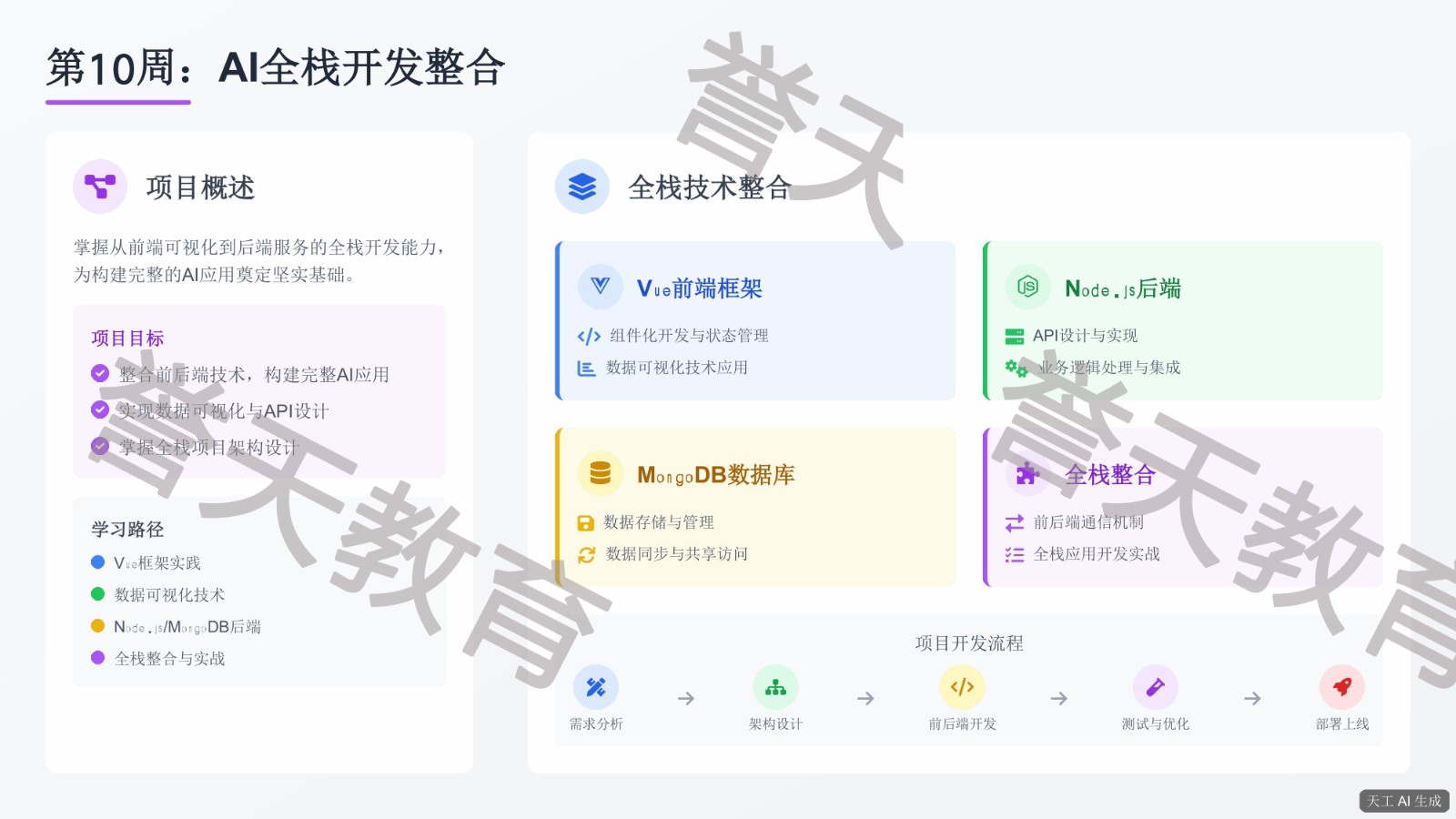
Task: Select the green dot for 数据可视化技术
Action: (x=98, y=594)
